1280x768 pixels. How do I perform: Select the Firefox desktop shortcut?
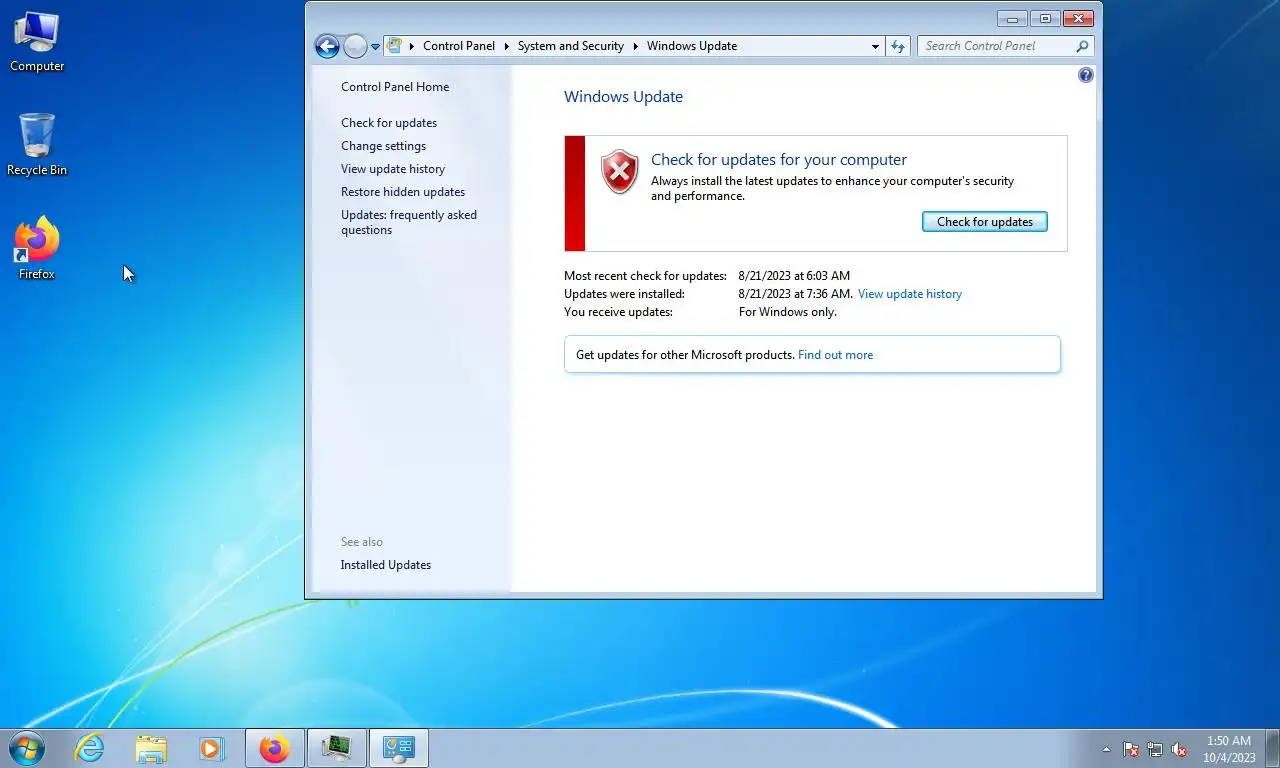pos(37,248)
